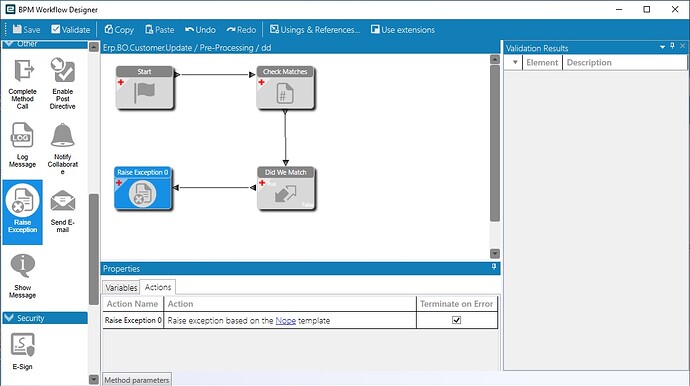Click the Copy toolbar button
This screenshot has height=386, width=690.
coord(119,29)
